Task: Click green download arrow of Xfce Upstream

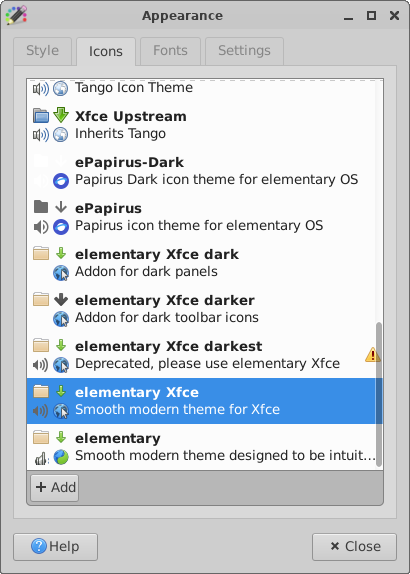Action: (61, 116)
